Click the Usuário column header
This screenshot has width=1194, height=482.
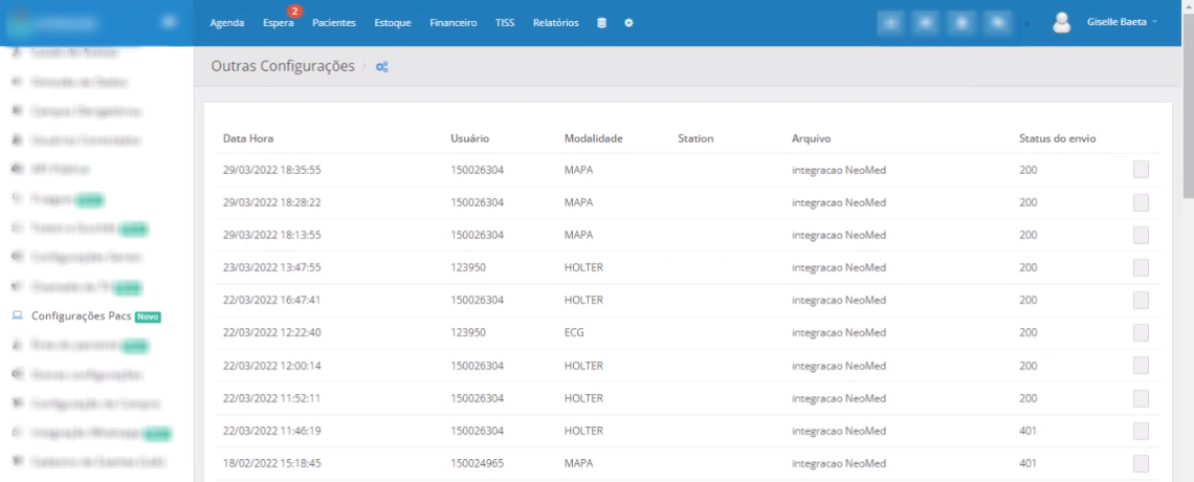pos(470,139)
